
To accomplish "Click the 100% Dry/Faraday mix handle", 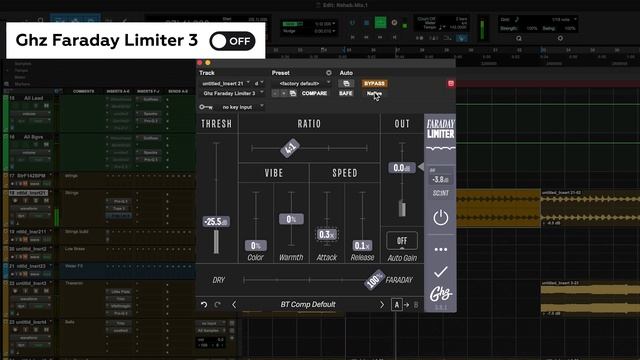I will point(374,280).
